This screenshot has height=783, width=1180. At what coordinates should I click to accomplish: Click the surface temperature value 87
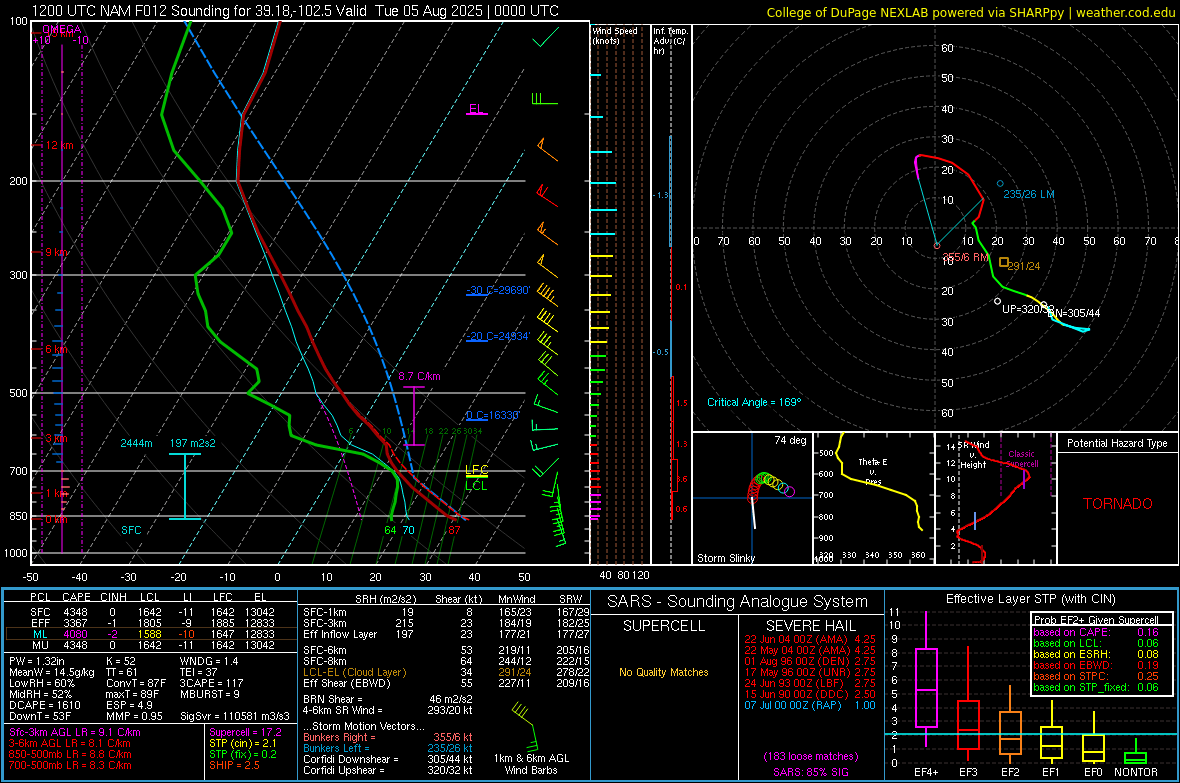[455, 530]
